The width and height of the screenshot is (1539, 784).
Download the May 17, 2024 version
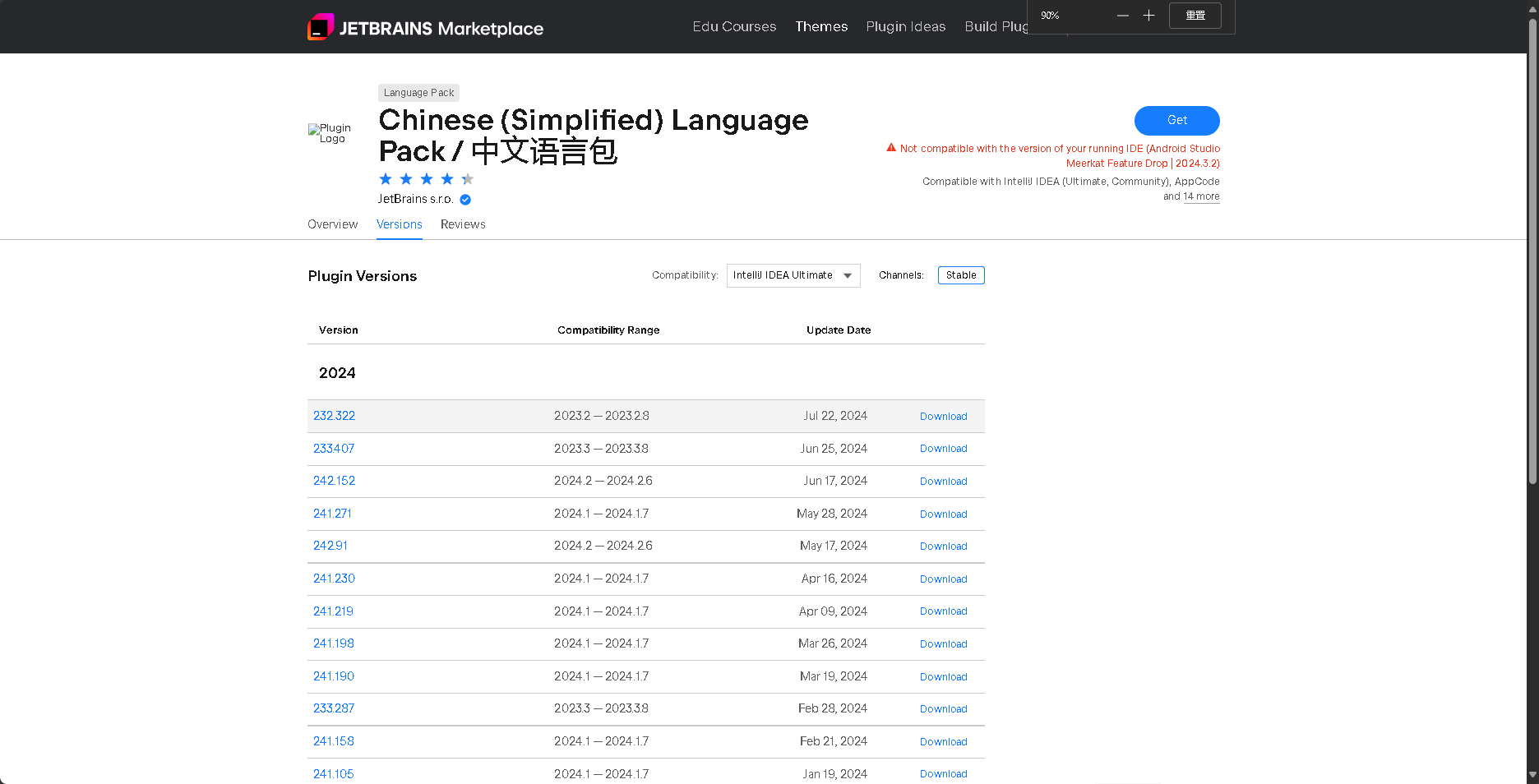point(943,546)
